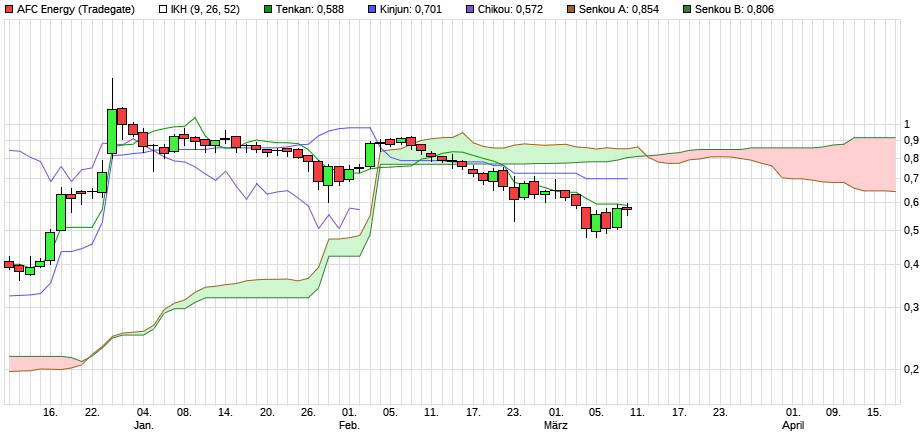Click the 'März' month label on time axis

point(556,424)
